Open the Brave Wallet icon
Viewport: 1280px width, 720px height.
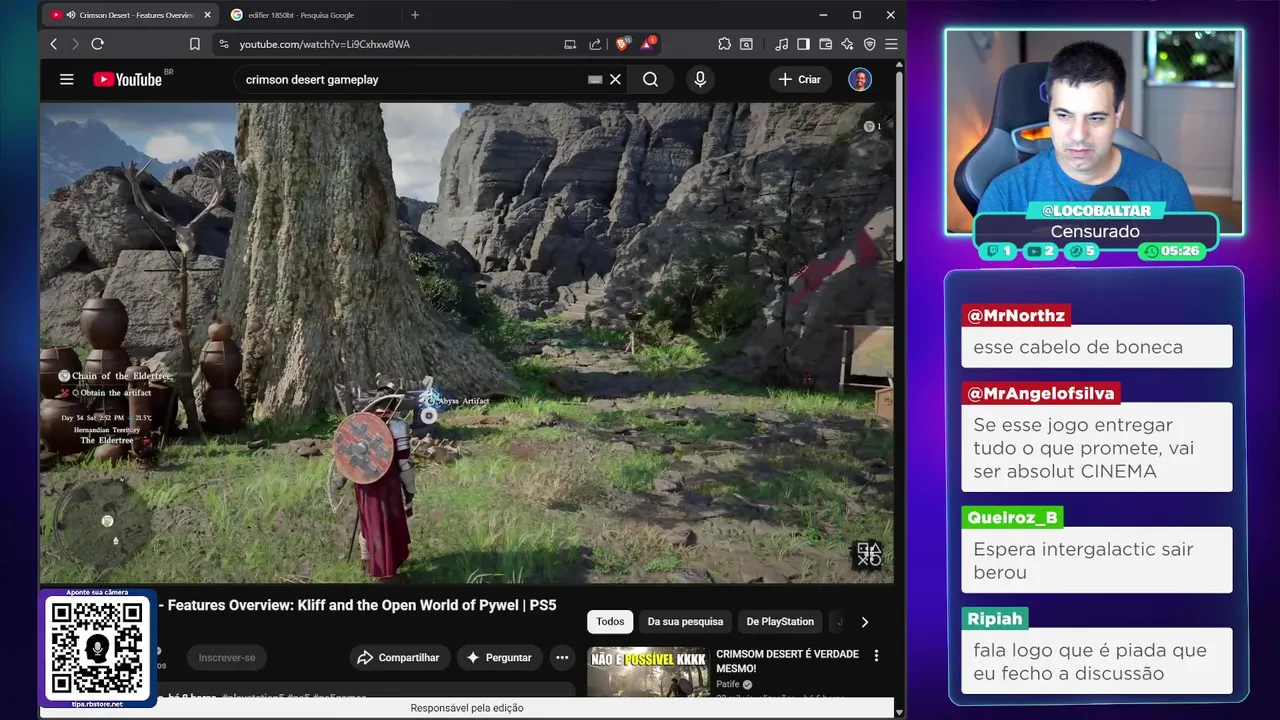tap(825, 44)
